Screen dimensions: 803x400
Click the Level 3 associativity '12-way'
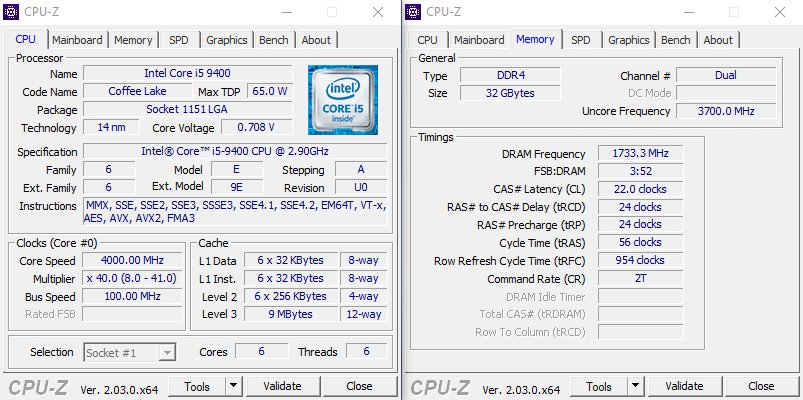click(364, 314)
